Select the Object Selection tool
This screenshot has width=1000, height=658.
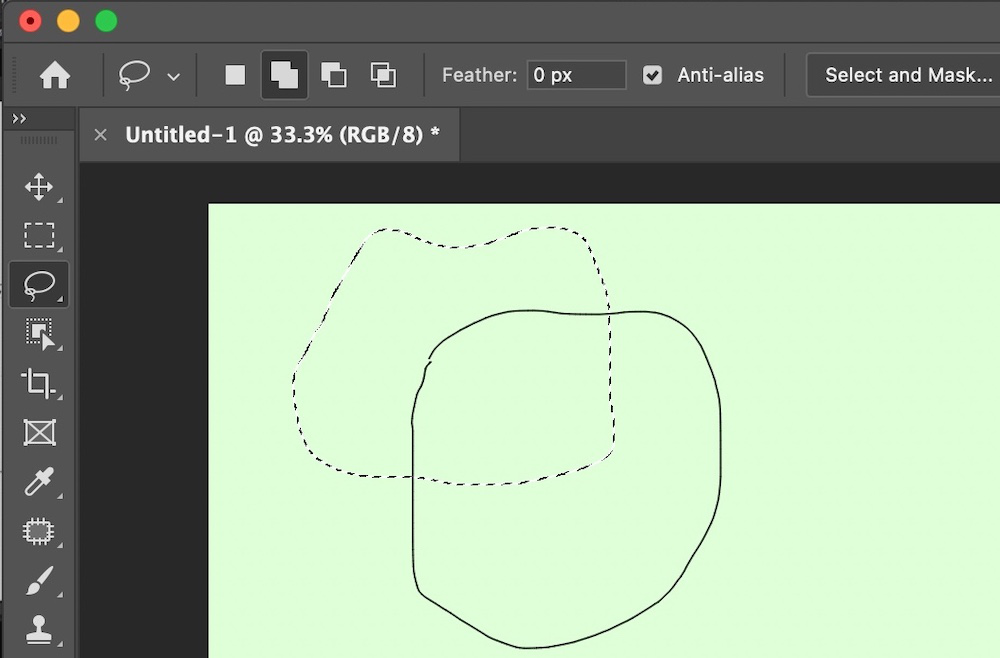[x=39, y=334]
